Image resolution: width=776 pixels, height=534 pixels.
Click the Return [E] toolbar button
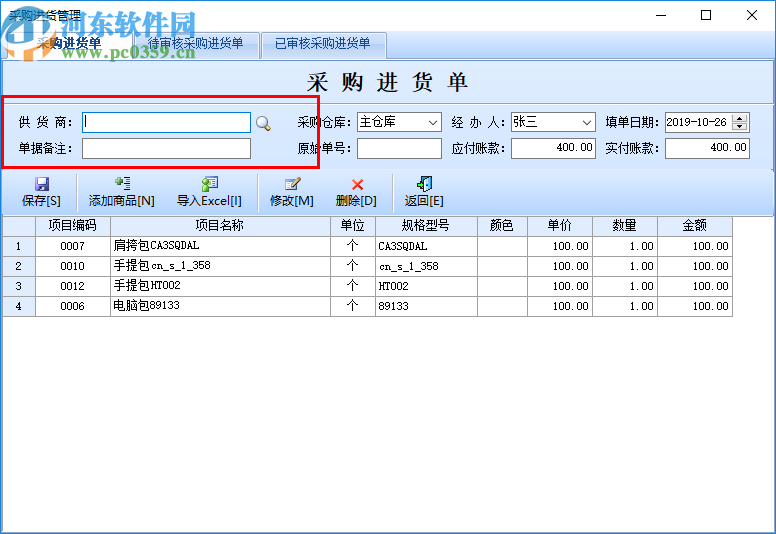point(424,193)
